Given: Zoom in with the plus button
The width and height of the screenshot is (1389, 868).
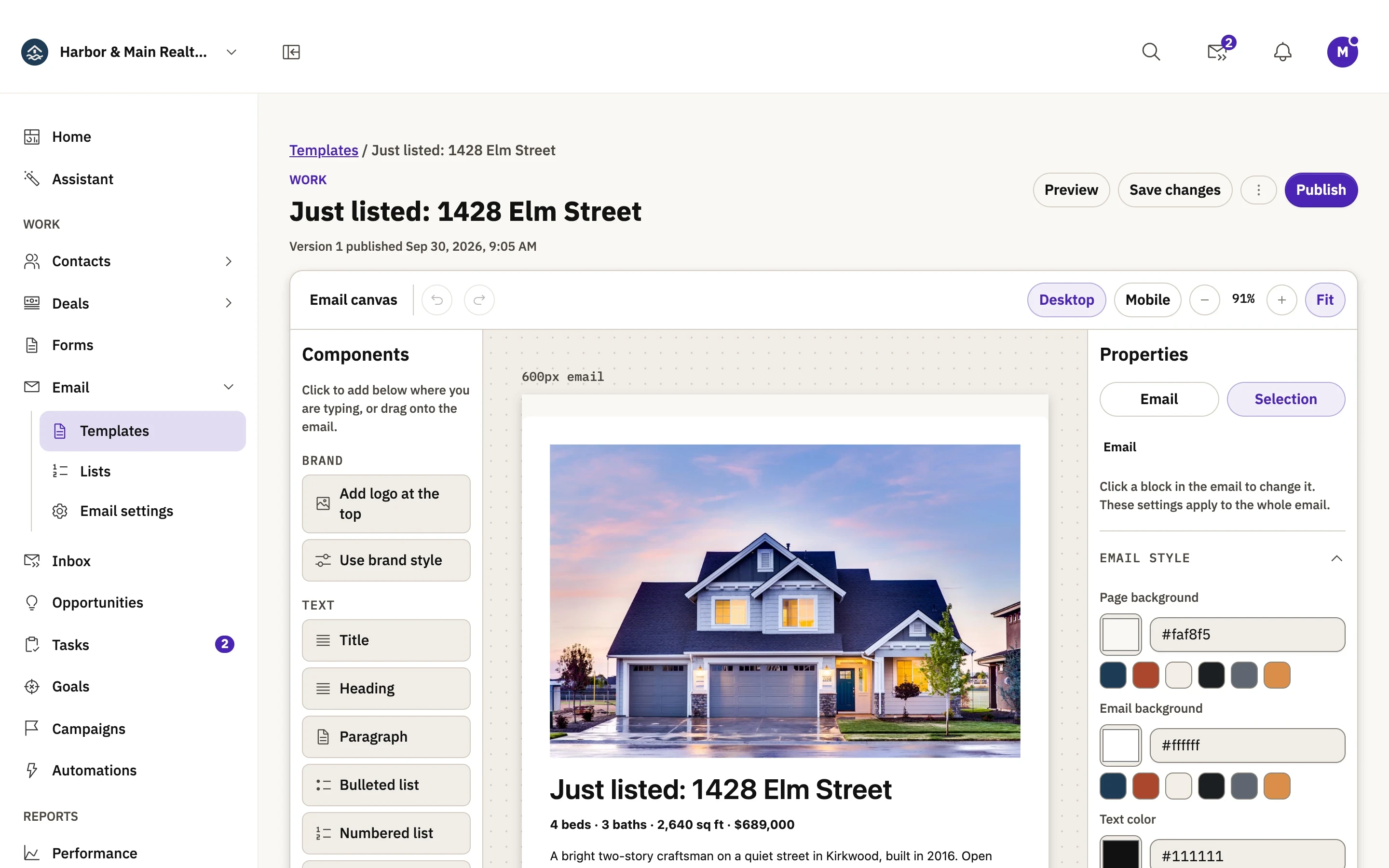Looking at the screenshot, I should click(x=1281, y=299).
